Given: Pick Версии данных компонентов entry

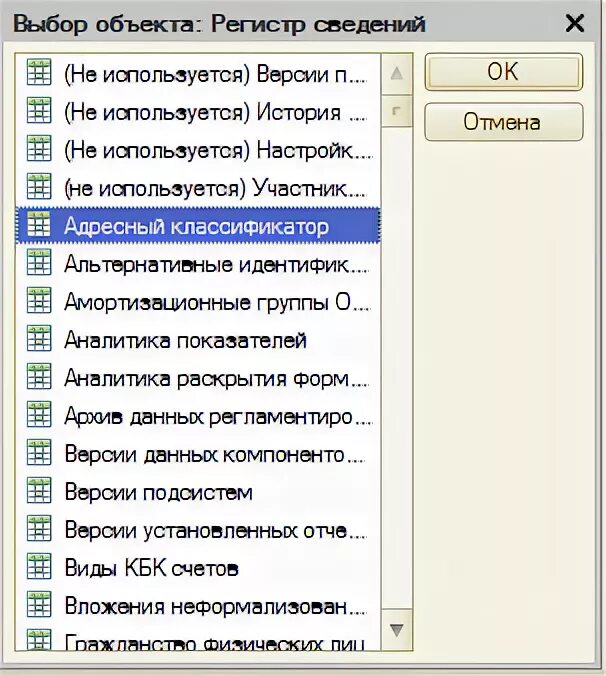Looking at the screenshot, I should click(198, 453).
